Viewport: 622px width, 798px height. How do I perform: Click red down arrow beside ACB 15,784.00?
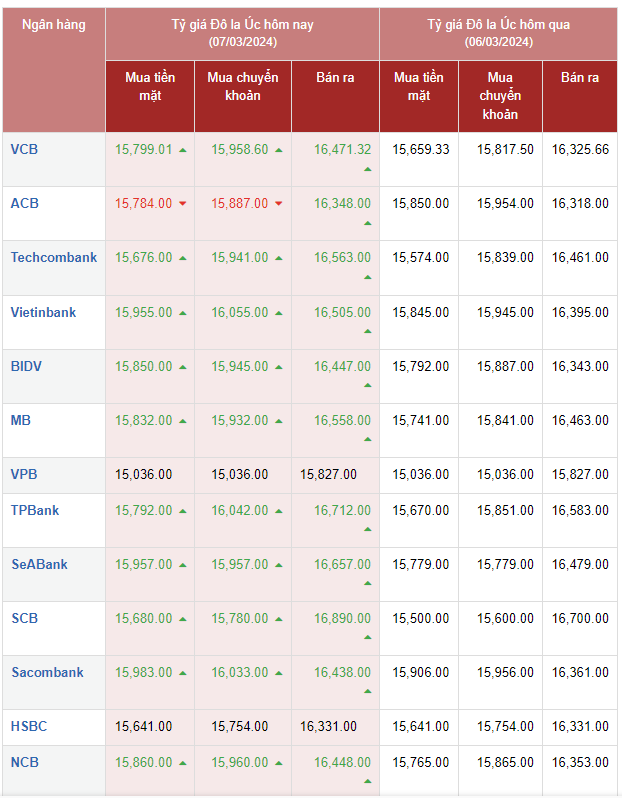[182, 204]
